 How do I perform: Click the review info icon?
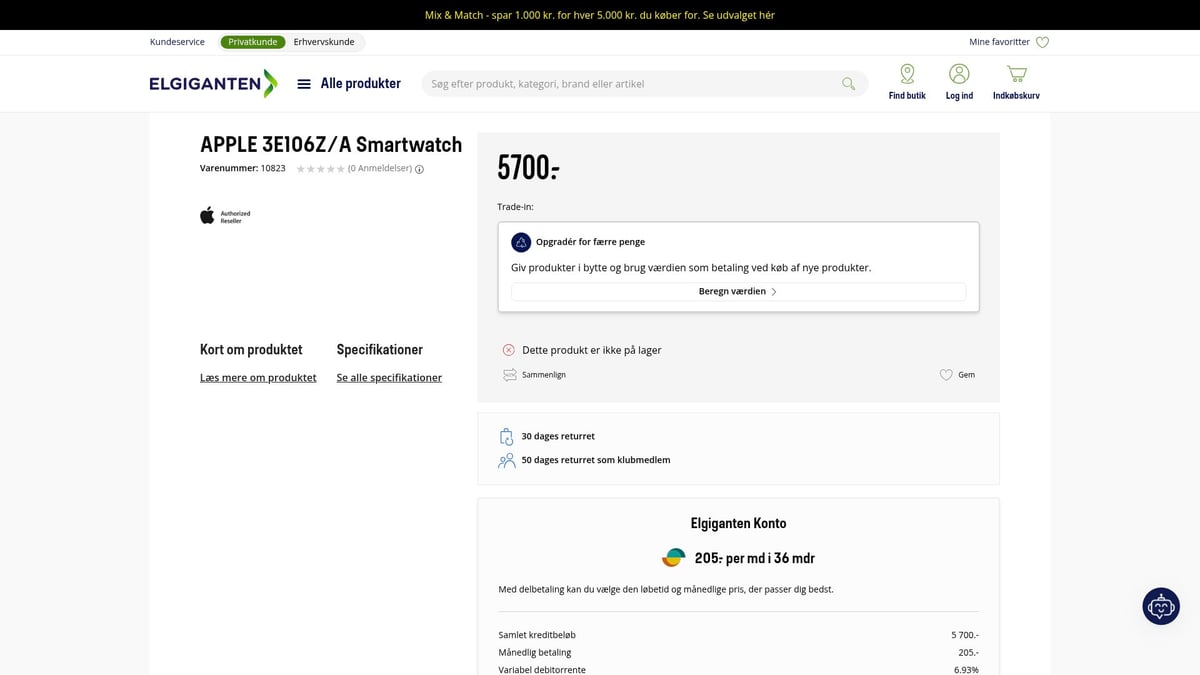coord(419,169)
